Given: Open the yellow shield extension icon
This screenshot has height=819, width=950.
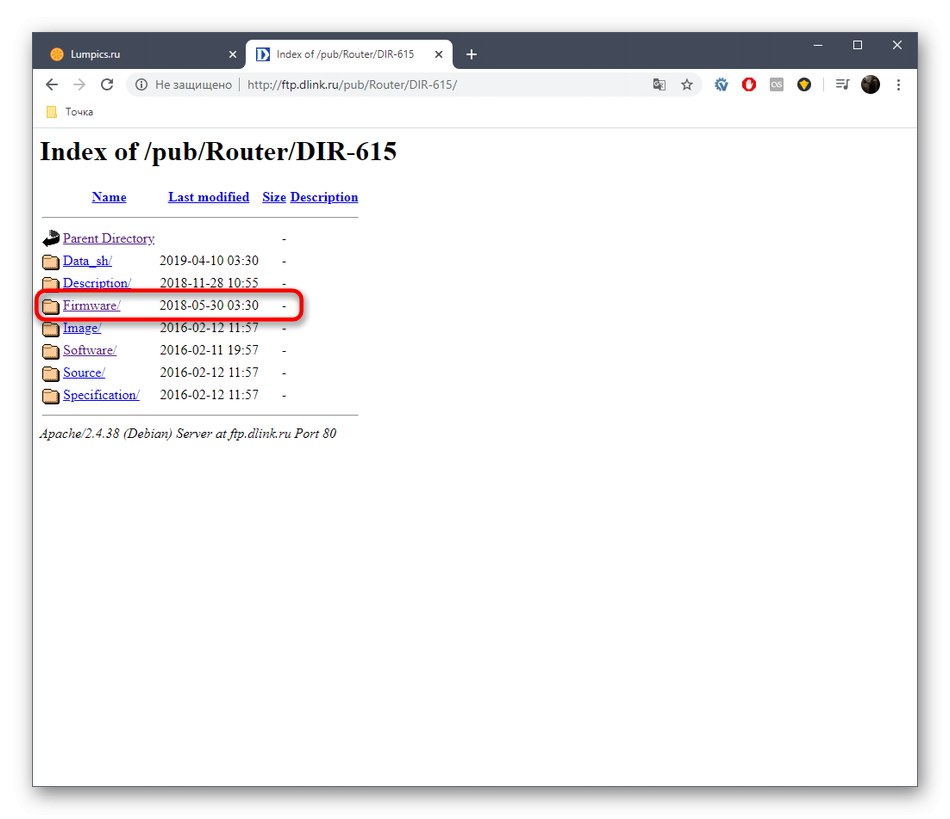Looking at the screenshot, I should click(804, 85).
